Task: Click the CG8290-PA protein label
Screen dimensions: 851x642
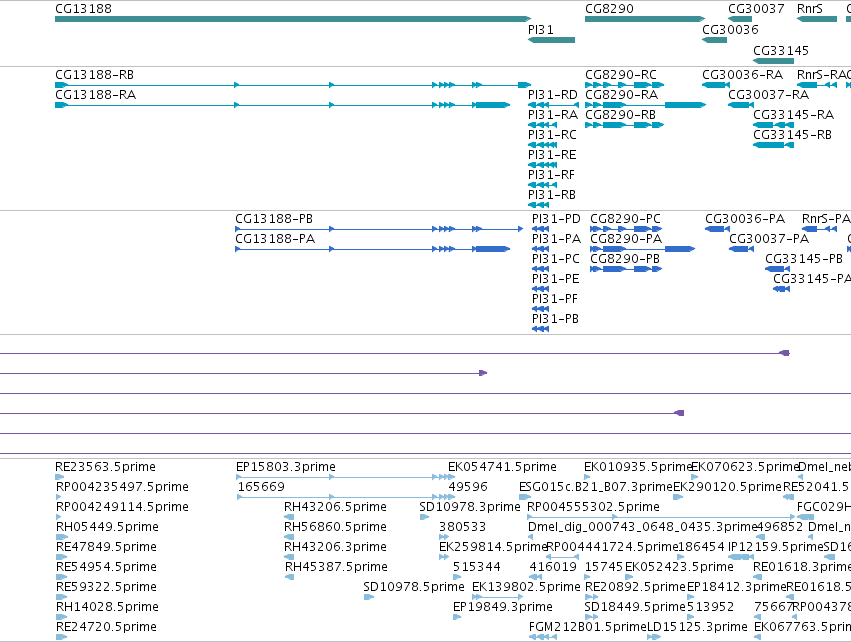Action: pyautogui.click(x=626, y=239)
